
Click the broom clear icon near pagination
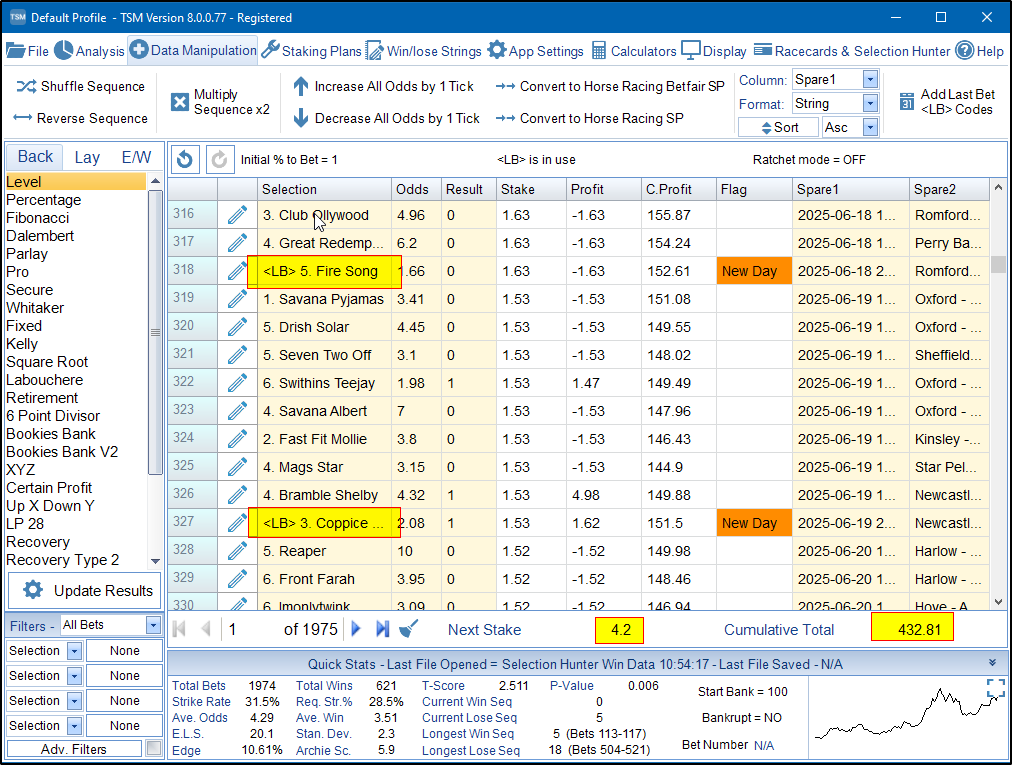coord(408,629)
